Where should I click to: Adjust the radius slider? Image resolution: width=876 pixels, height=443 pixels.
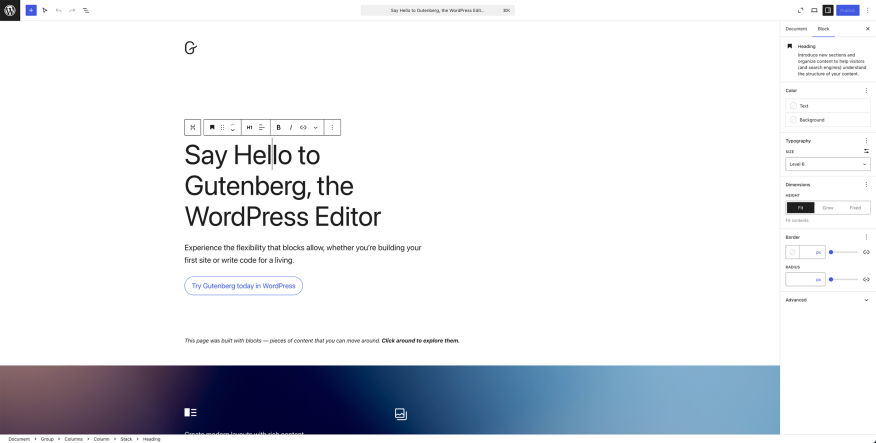pos(844,279)
